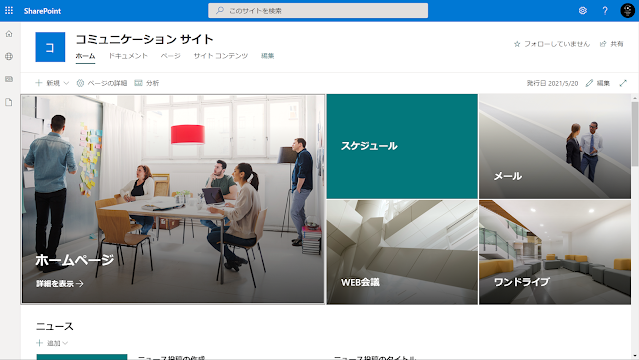
Task: Open the globe sites icon in sidebar
Action: click(9, 56)
